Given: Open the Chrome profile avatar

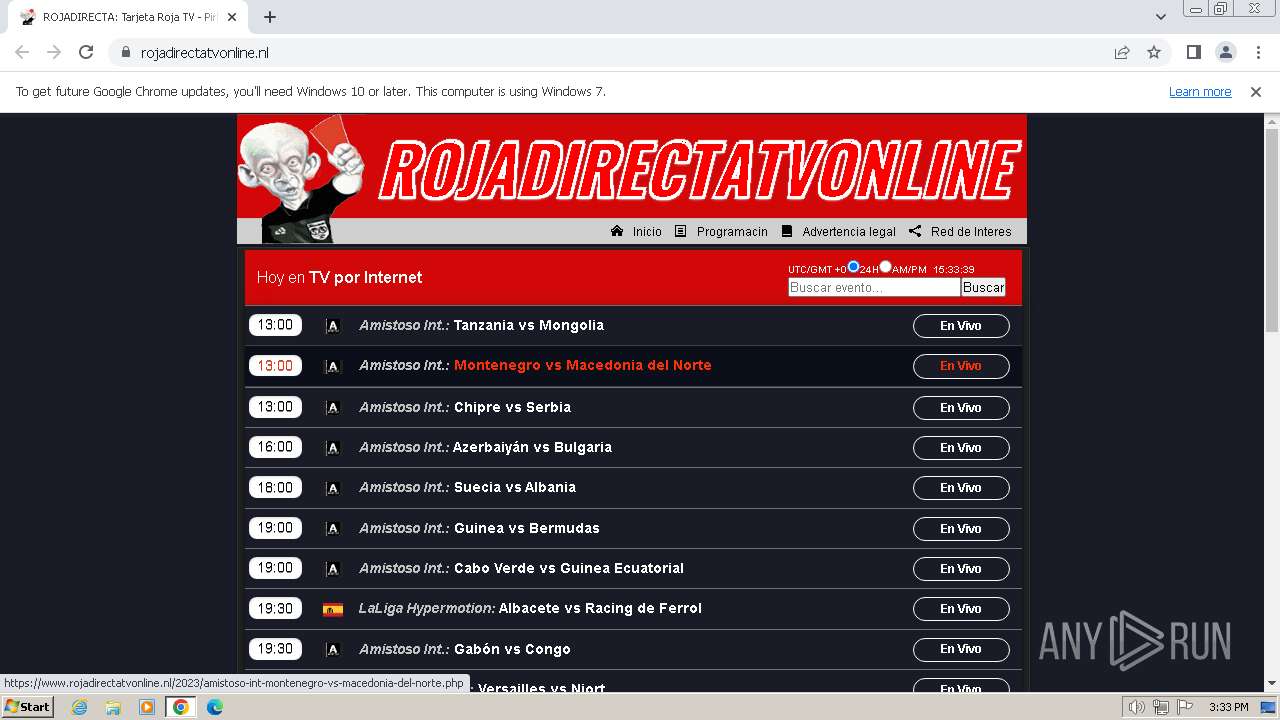Looking at the screenshot, I should tap(1225, 53).
